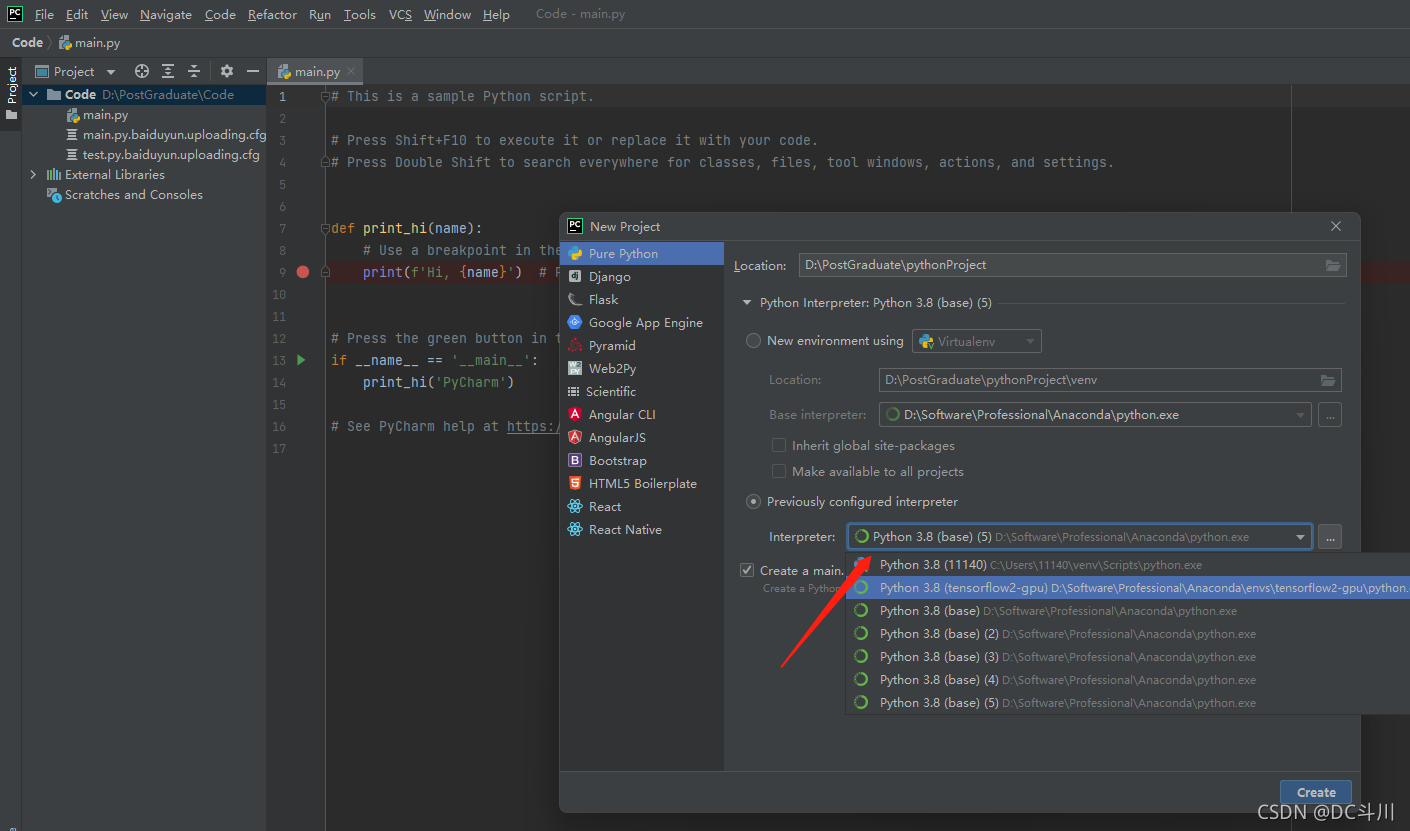Image resolution: width=1410 pixels, height=831 pixels.
Task: Select HTML5 Boilerplate project type
Action: tap(642, 484)
